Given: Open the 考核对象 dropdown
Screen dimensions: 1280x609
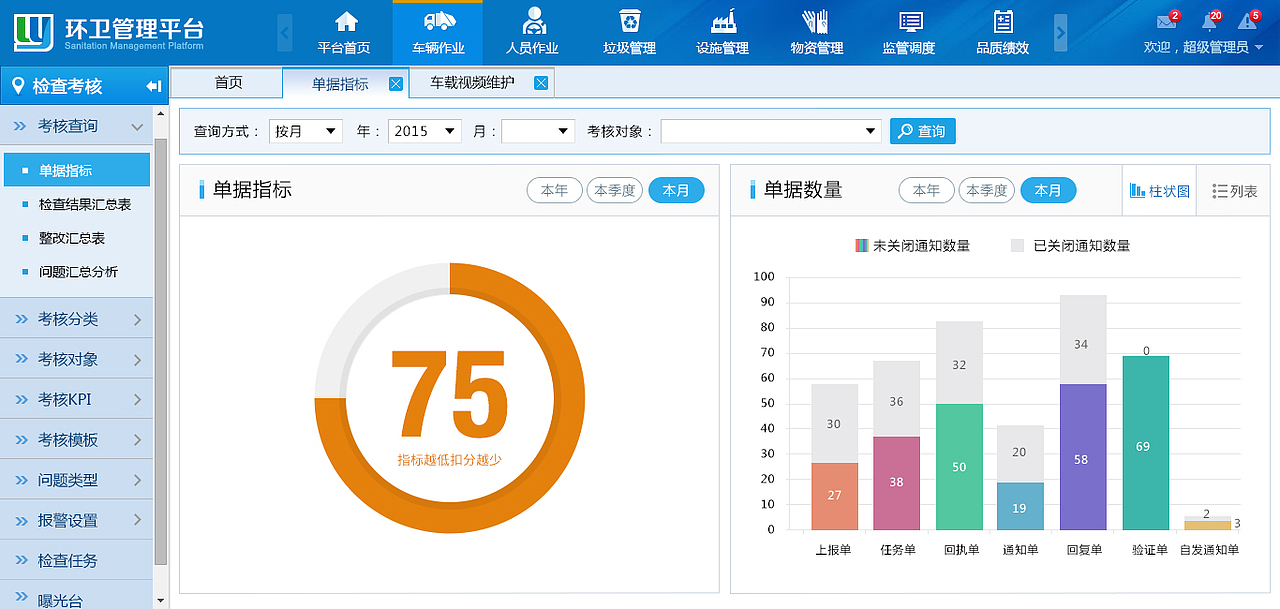Looking at the screenshot, I should [x=771, y=131].
